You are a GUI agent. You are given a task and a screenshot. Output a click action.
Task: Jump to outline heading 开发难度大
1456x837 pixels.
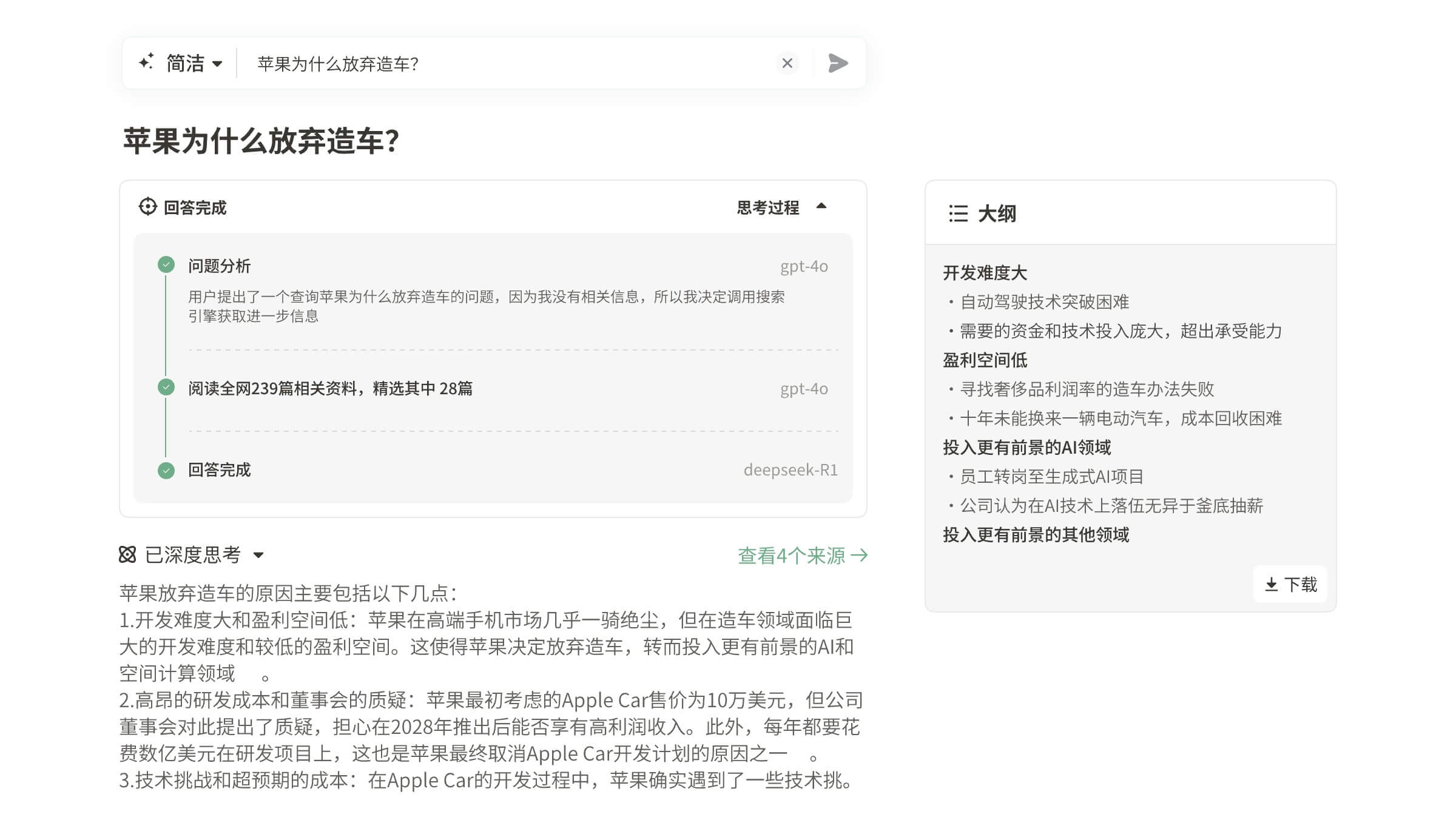[985, 273]
